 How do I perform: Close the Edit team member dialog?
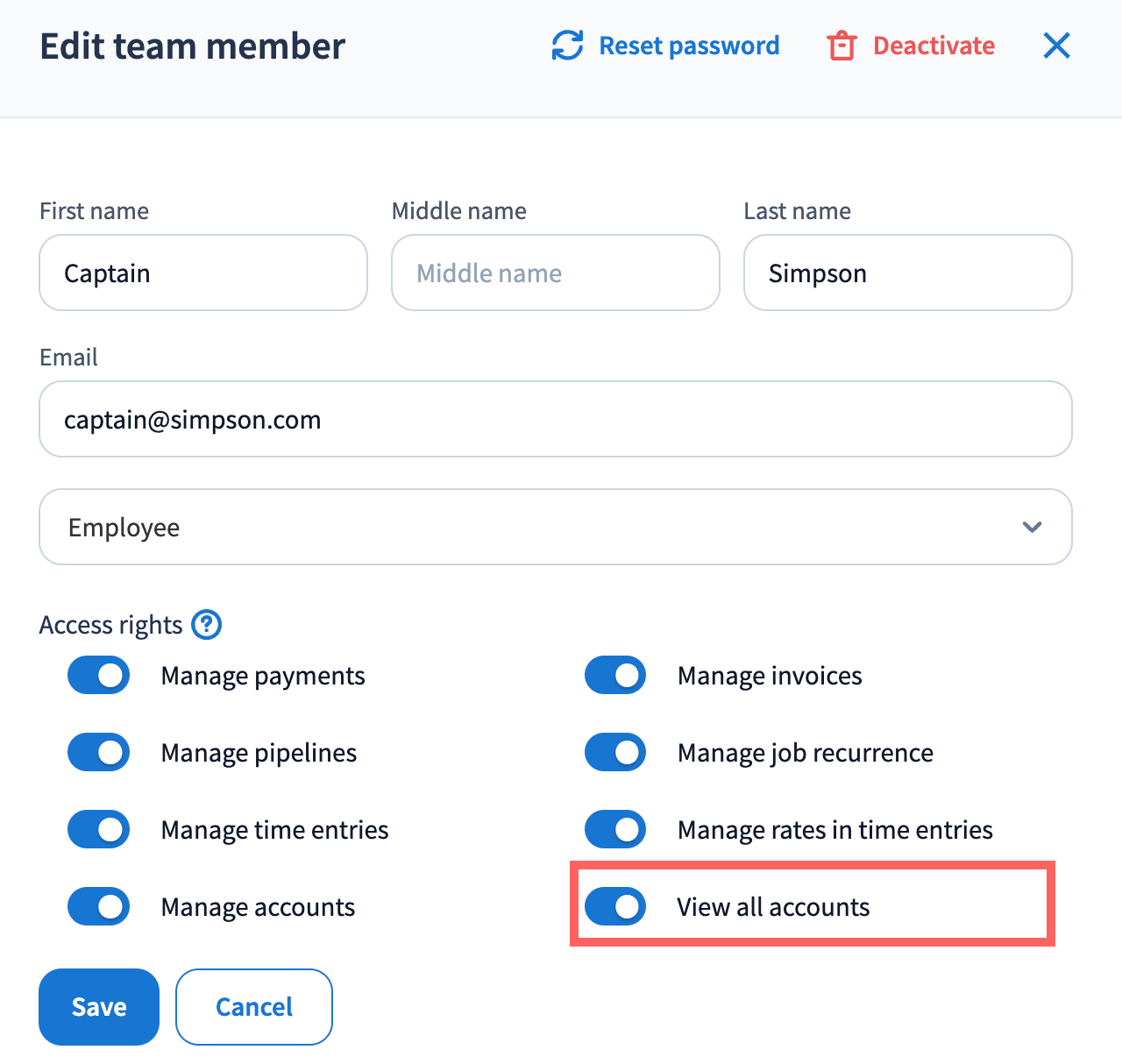(1056, 46)
